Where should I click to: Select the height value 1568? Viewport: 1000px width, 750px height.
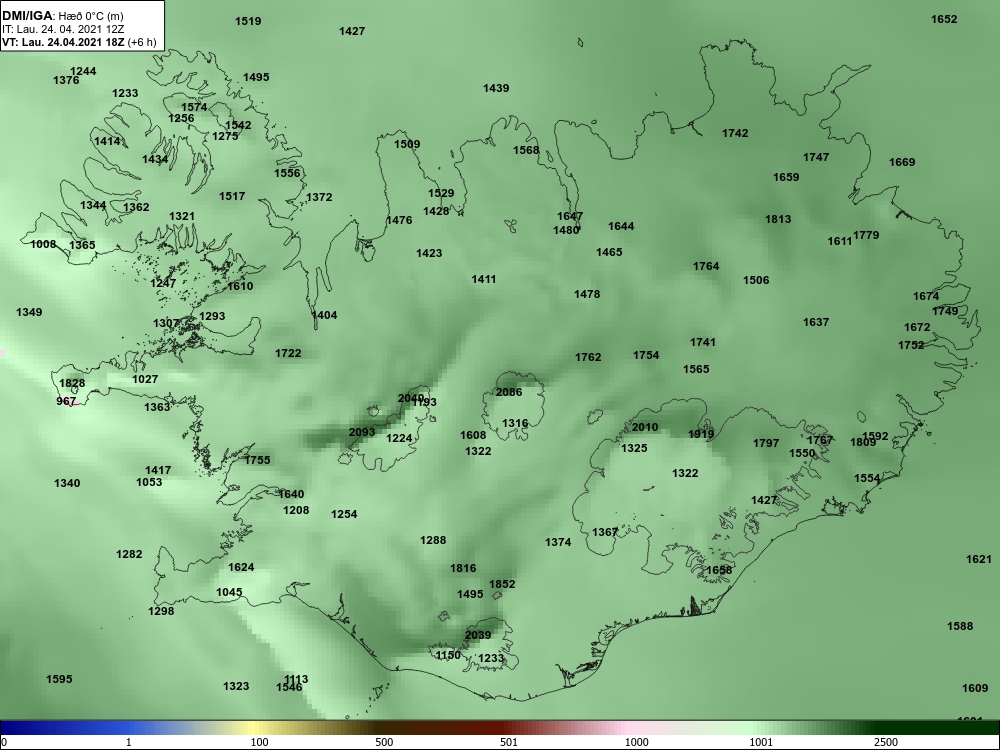(x=526, y=150)
